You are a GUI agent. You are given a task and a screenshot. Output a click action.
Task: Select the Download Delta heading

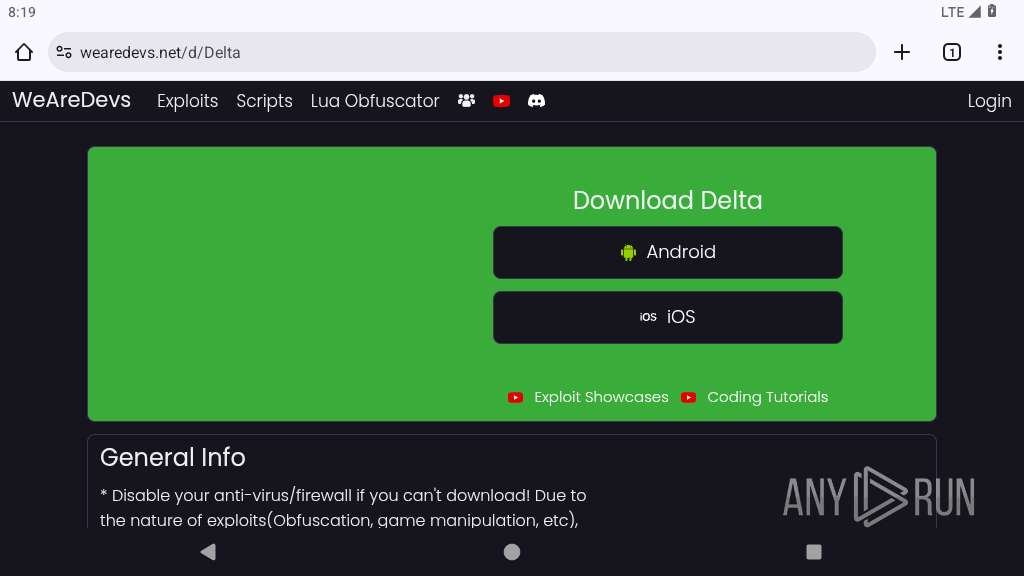pyautogui.click(x=667, y=200)
